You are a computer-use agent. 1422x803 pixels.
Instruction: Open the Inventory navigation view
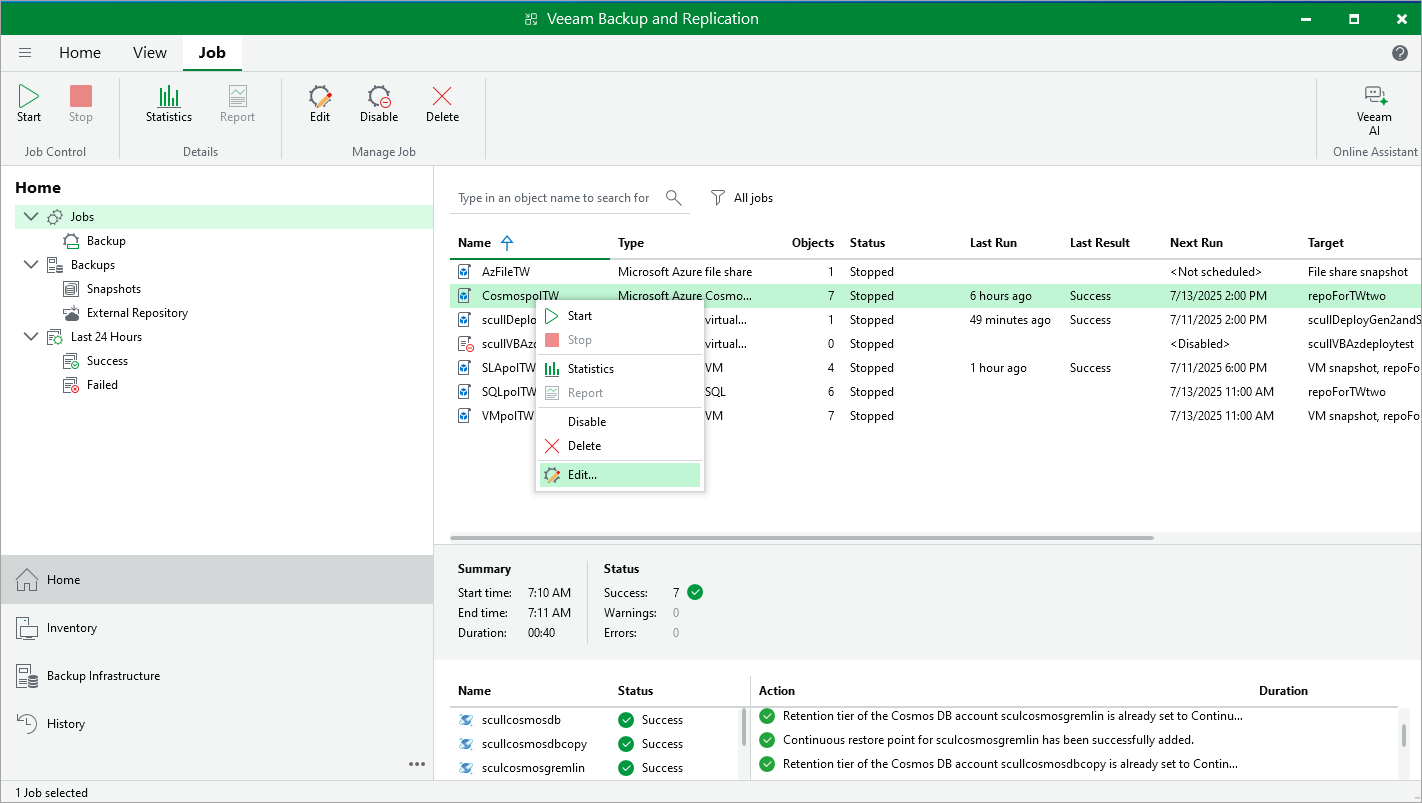pyautogui.click(x=217, y=627)
